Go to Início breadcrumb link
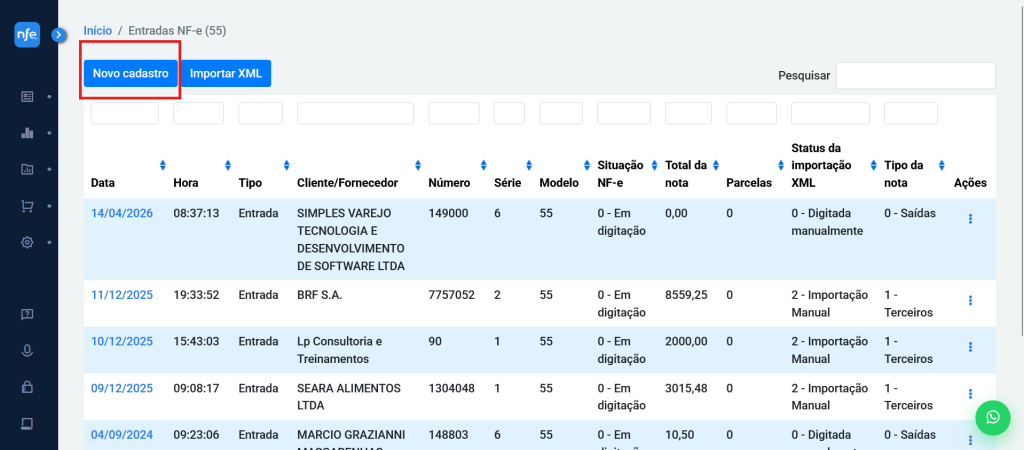The image size is (1024, 450). [x=98, y=31]
